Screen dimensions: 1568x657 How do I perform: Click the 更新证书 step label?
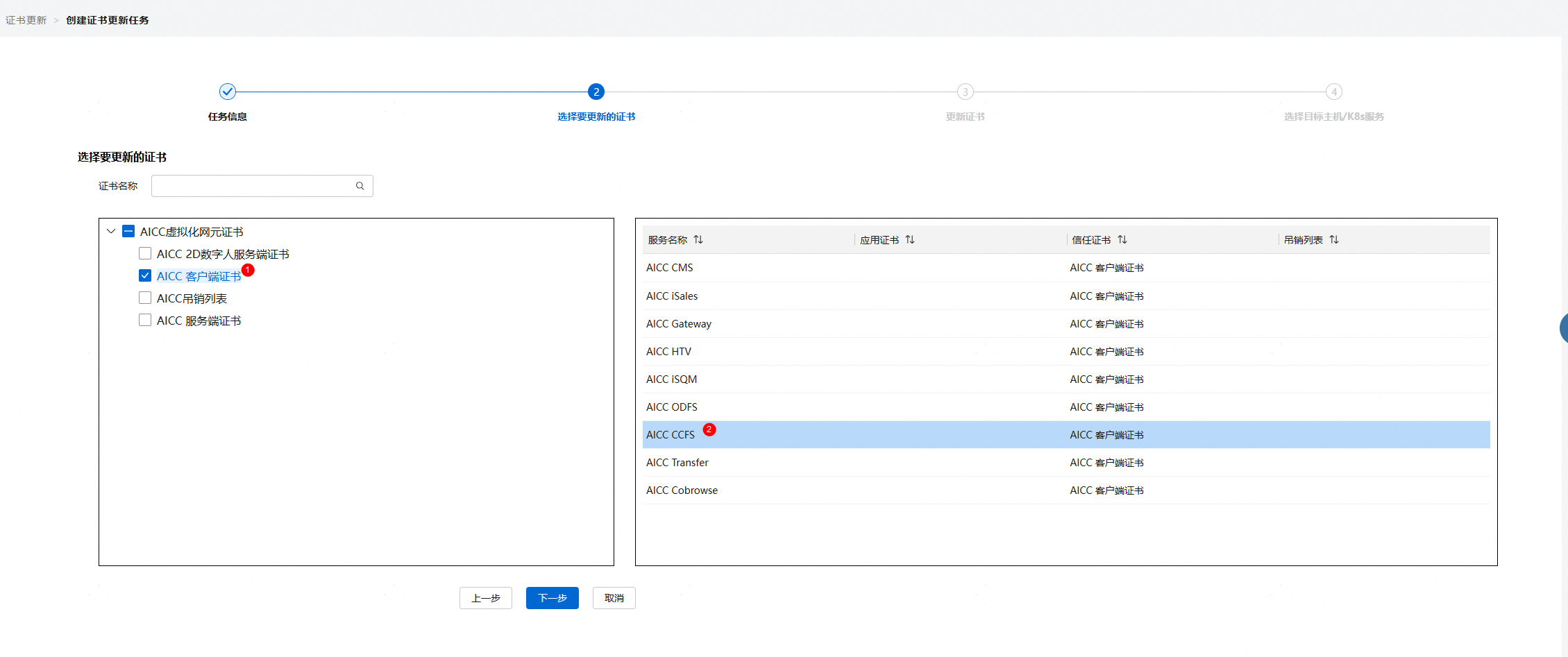coord(965,117)
